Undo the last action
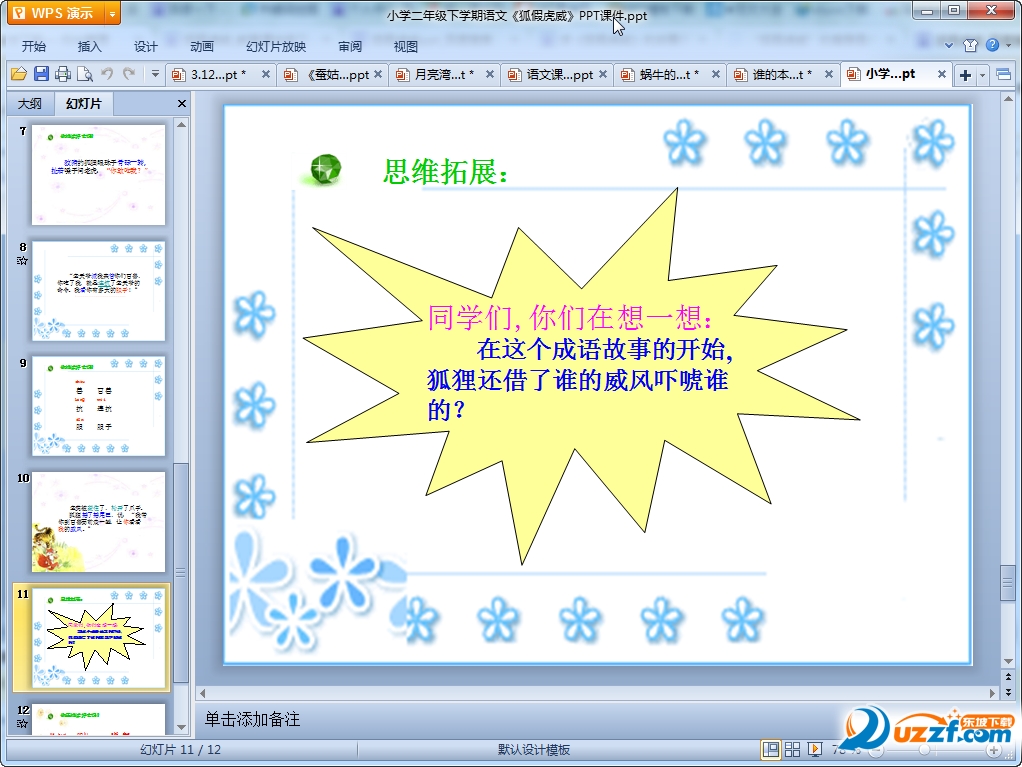This screenshot has height=767, width=1022. [x=107, y=74]
